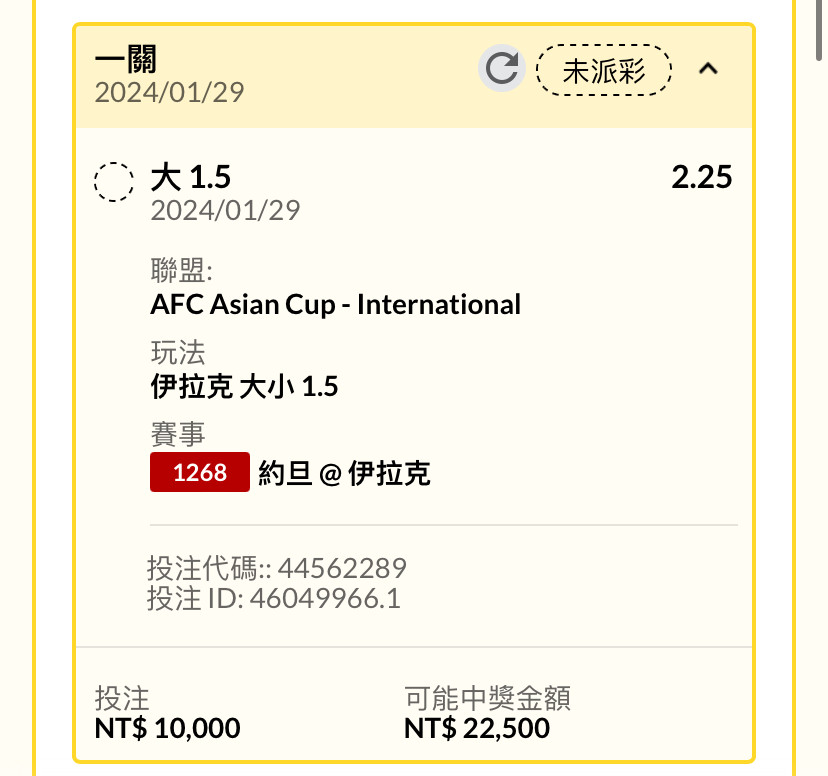The height and width of the screenshot is (776, 828).
Task: Click the 一關 bet type heading
Action: [x=126, y=59]
